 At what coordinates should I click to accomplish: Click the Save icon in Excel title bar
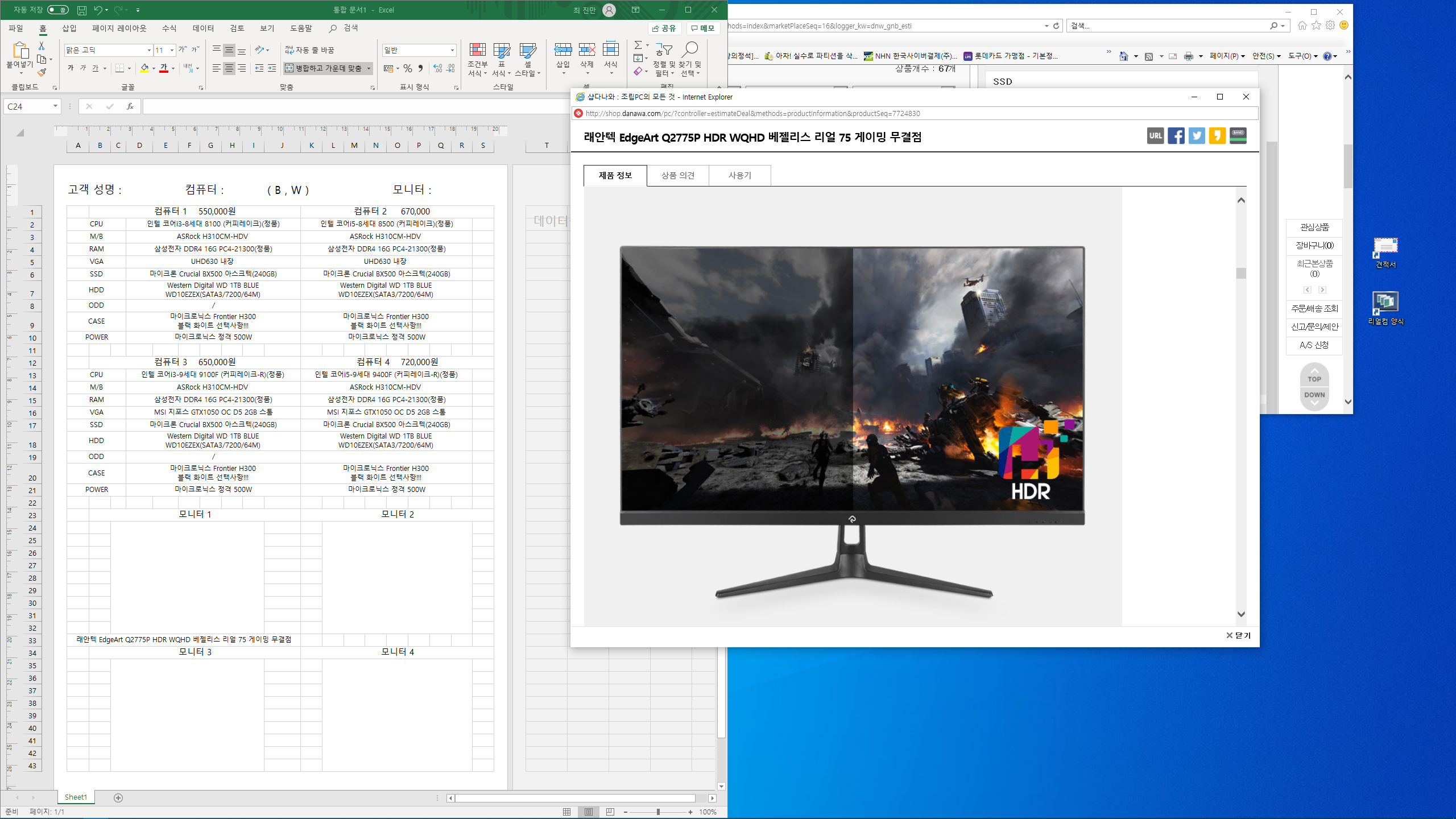click(x=82, y=10)
